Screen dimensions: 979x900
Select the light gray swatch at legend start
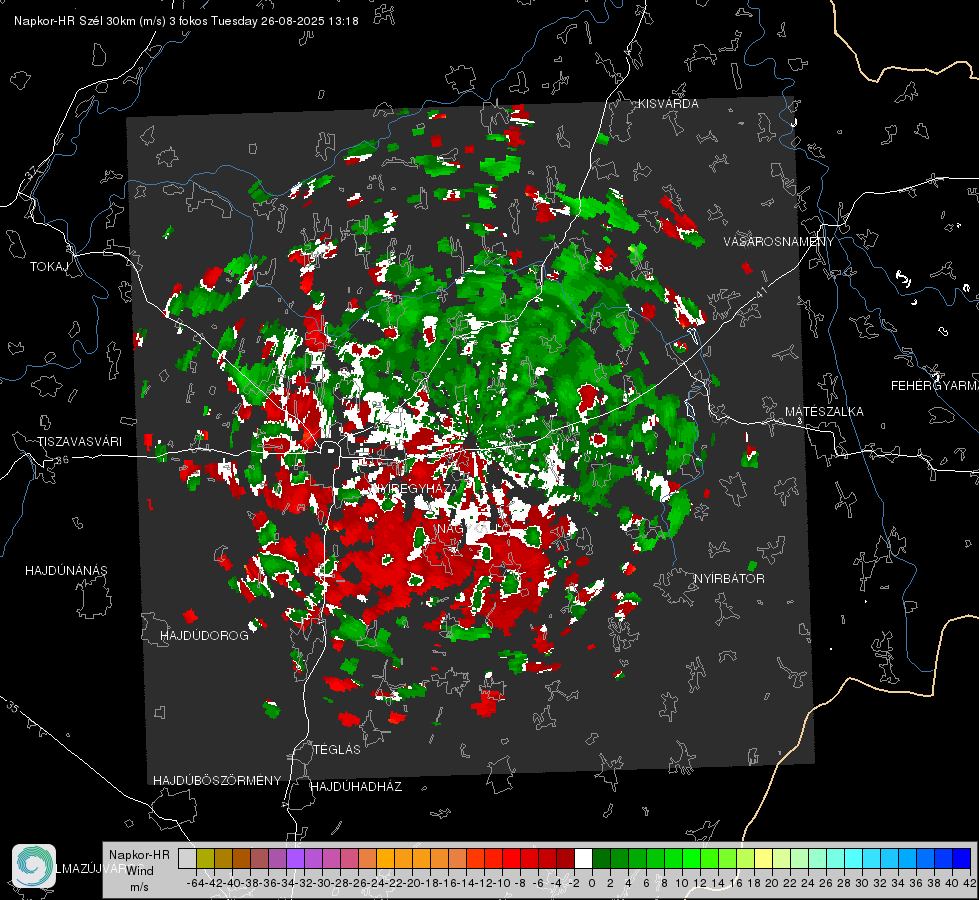[x=187, y=859]
